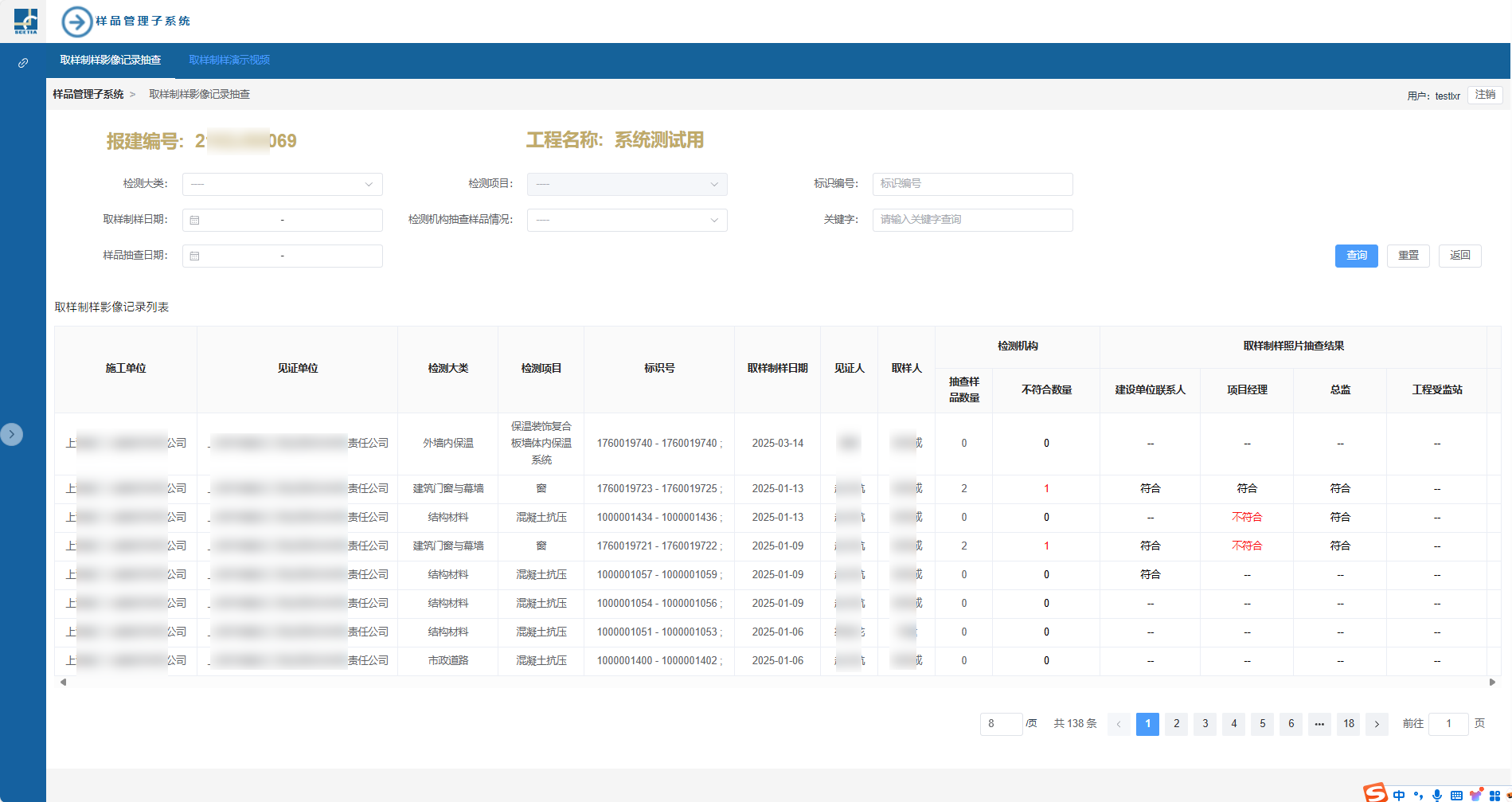Viewport: 1512px width, 802px height.
Task: Click the 注销 logout button
Action: pyautogui.click(x=1485, y=95)
